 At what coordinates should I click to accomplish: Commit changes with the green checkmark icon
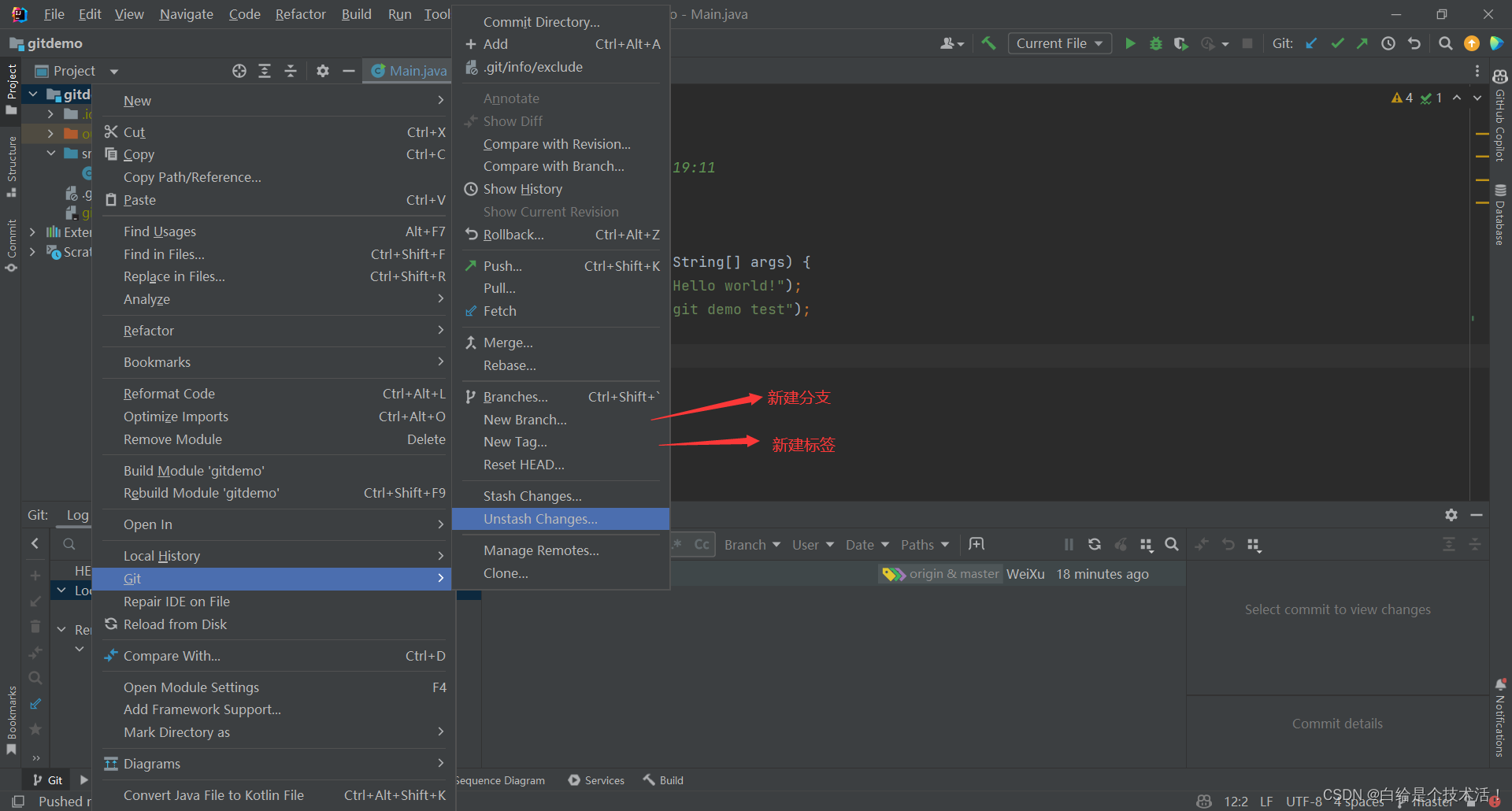(x=1337, y=43)
